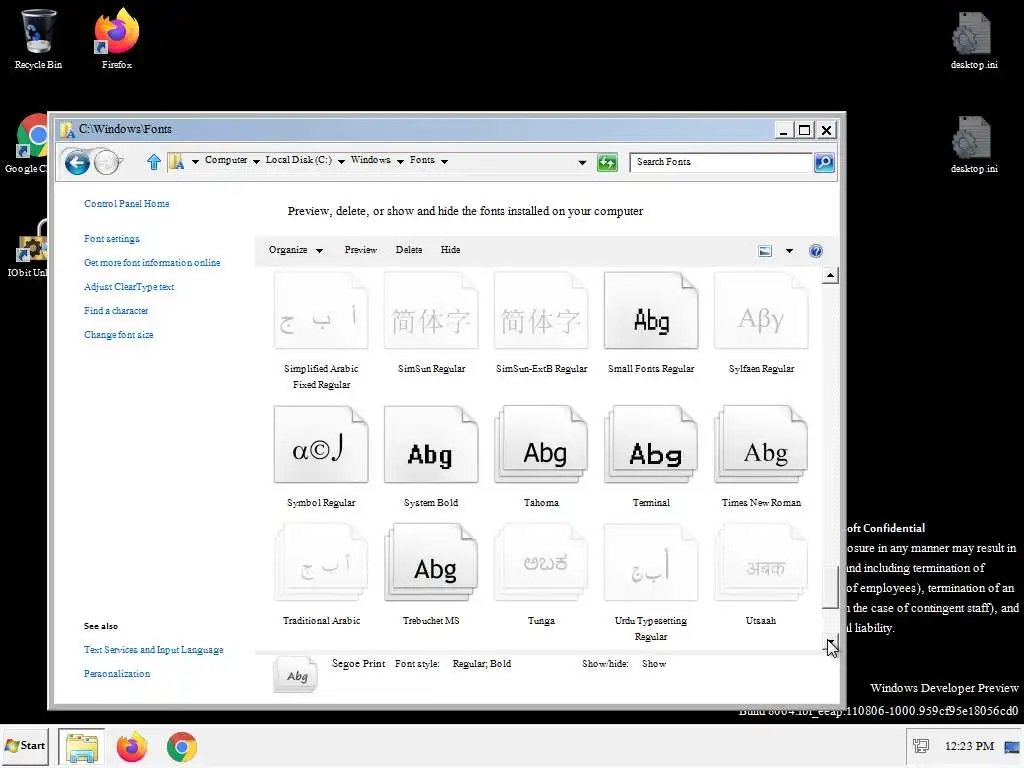1024x768 pixels.
Task: Click the search magnifier button
Action: click(x=824, y=162)
